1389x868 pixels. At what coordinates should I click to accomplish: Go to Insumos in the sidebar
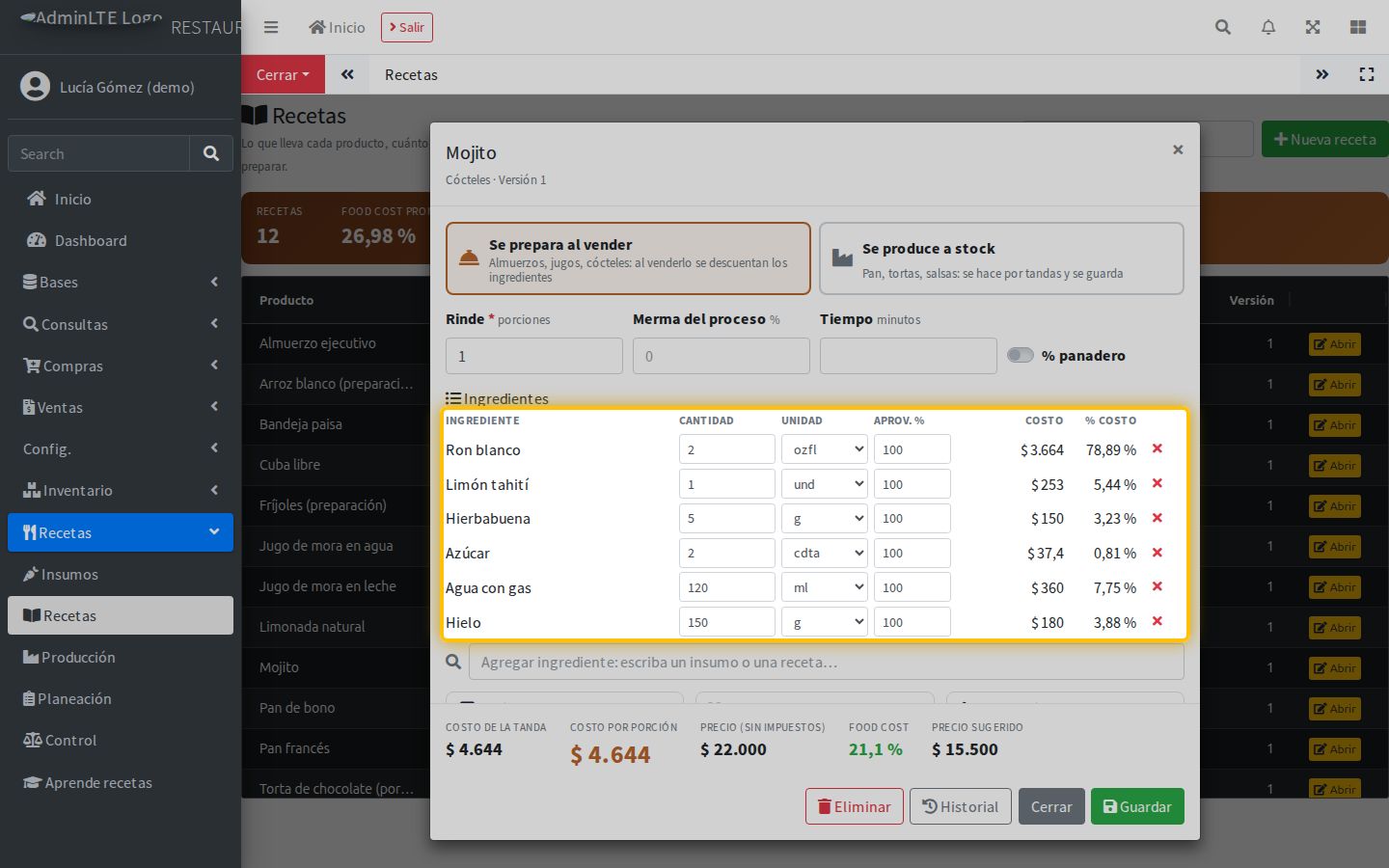click(x=121, y=574)
